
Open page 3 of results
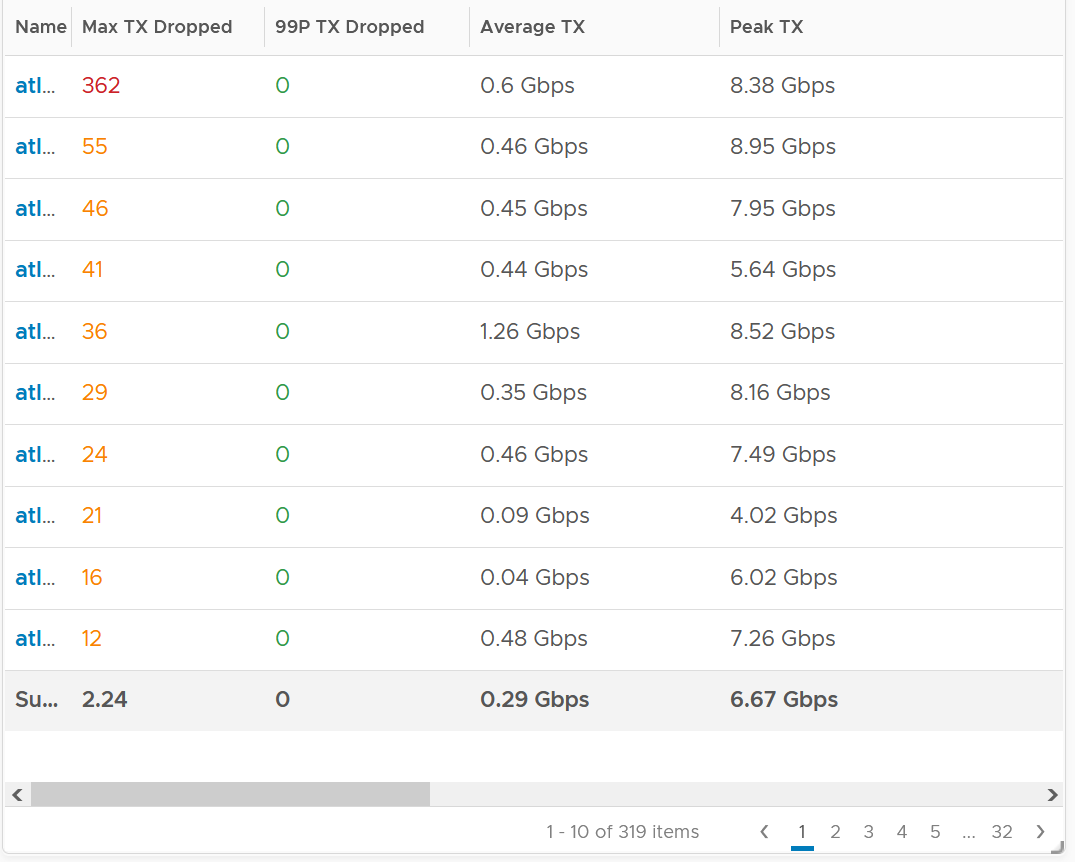tap(869, 832)
